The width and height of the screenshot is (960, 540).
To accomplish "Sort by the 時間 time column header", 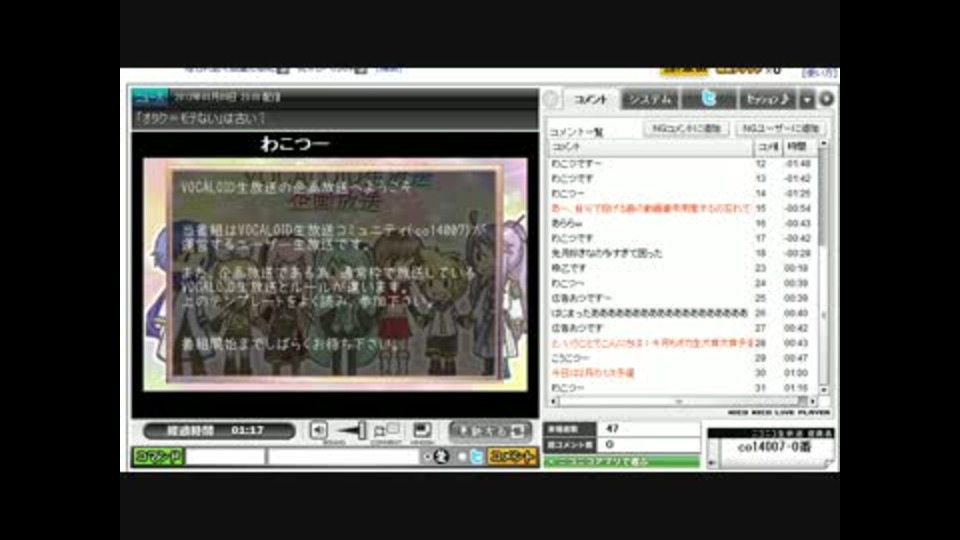I will click(x=800, y=147).
